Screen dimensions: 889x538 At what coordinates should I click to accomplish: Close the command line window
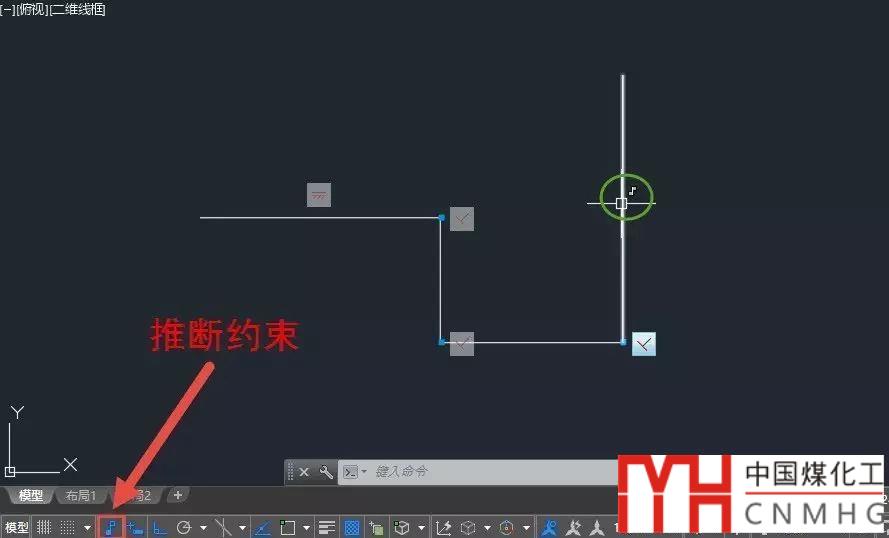coord(304,472)
